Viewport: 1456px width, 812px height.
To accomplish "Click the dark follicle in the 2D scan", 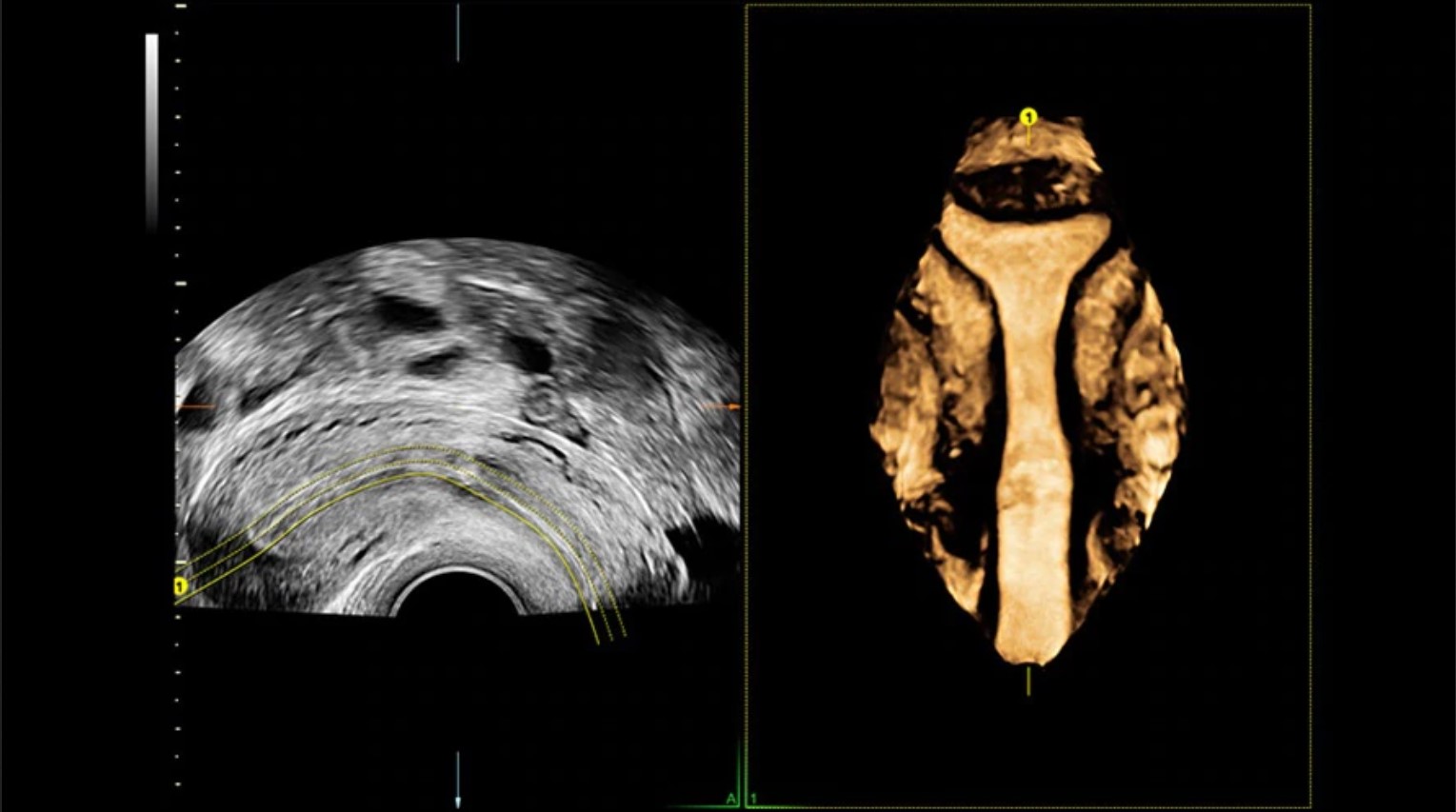I will [x=407, y=314].
